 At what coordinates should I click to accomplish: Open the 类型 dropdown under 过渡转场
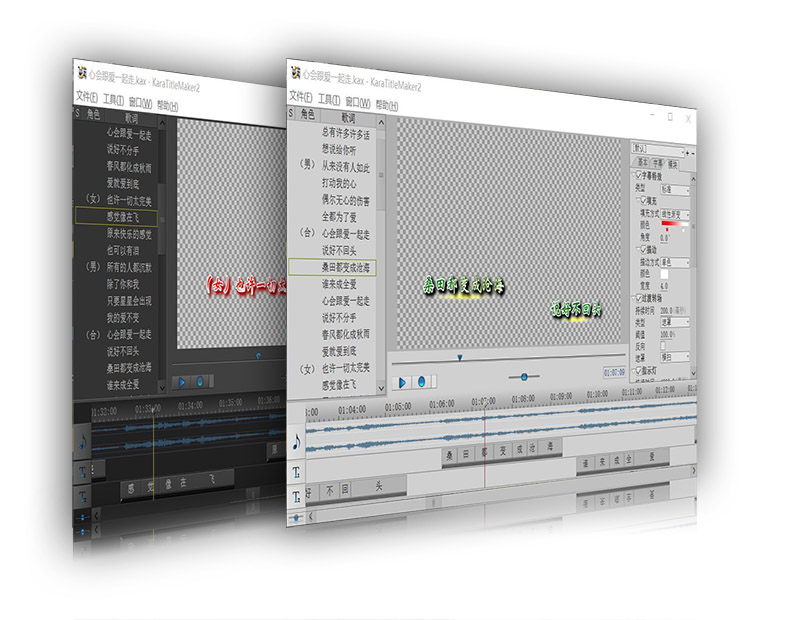click(x=675, y=322)
